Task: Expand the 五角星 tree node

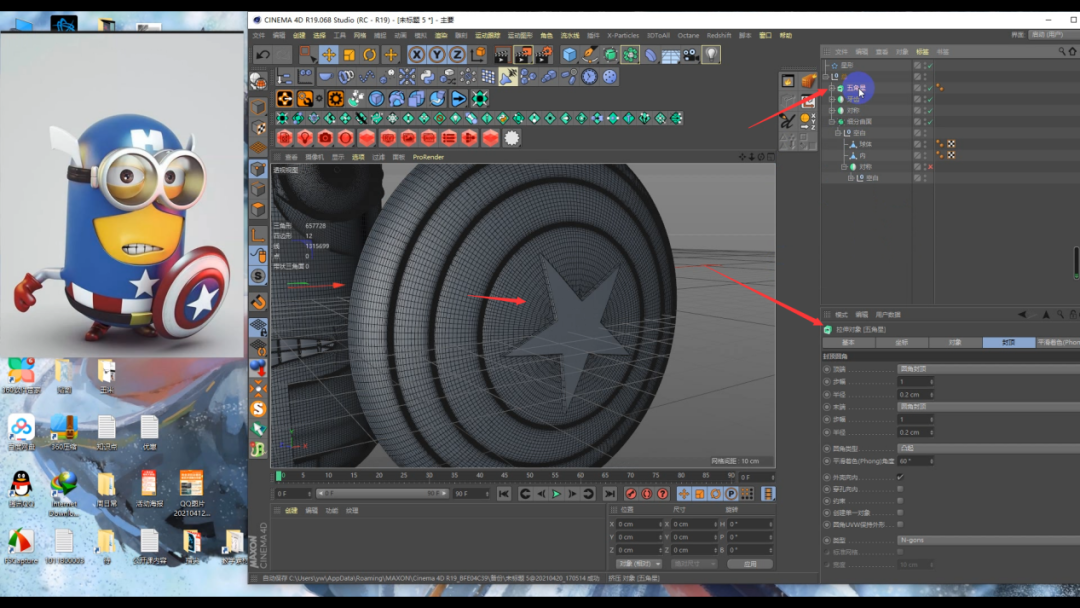Action: pyautogui.click(x=832, y=88)
